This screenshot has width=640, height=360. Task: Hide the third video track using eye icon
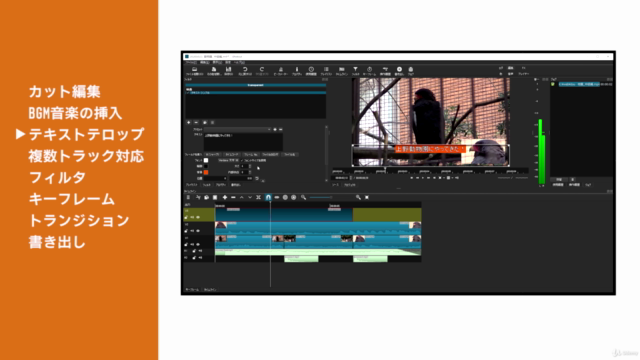198,244
